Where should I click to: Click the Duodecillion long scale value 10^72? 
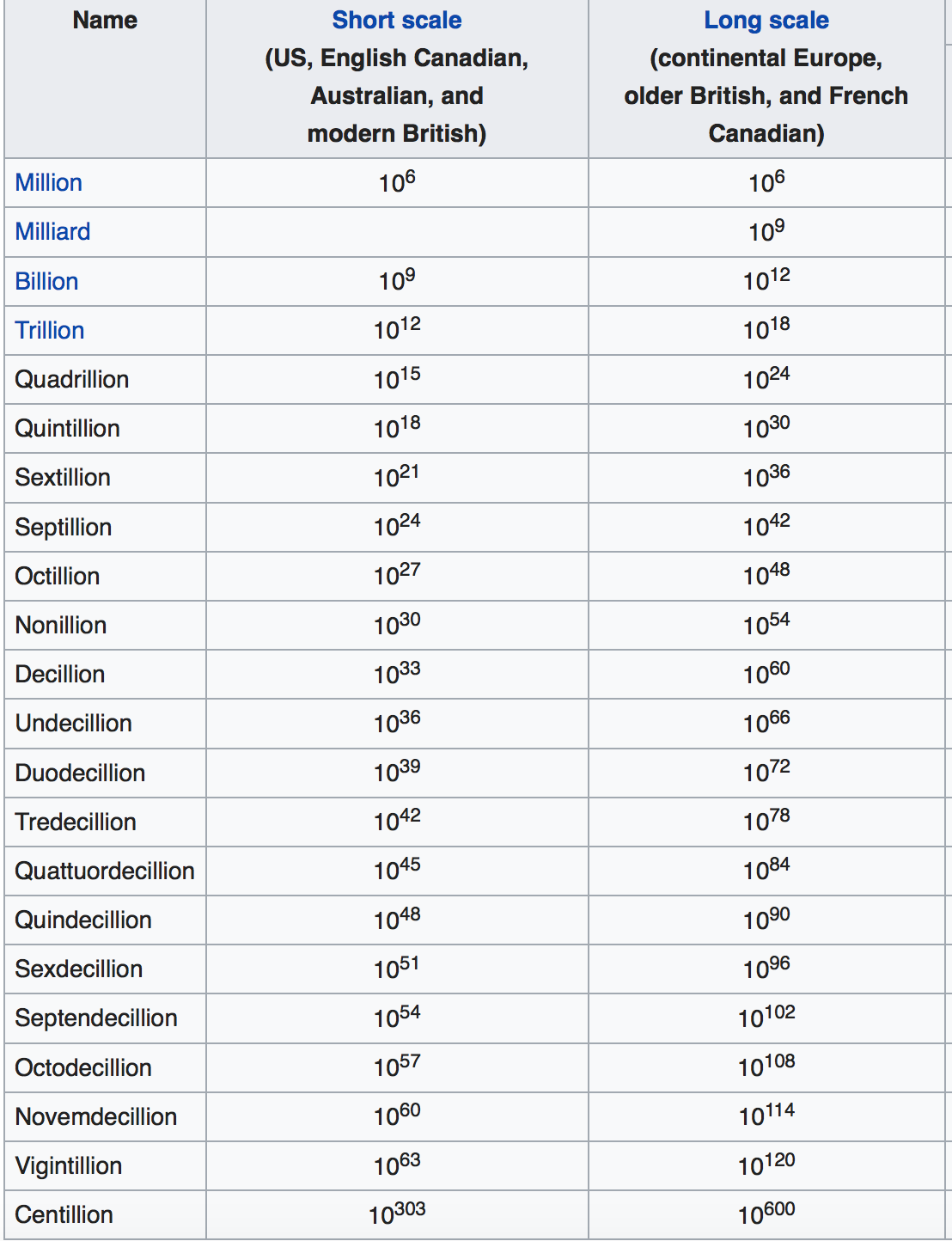[766, 771]
